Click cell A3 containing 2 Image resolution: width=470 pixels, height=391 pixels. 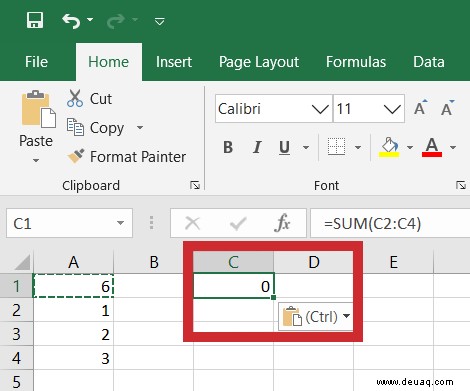pos(73,334)
